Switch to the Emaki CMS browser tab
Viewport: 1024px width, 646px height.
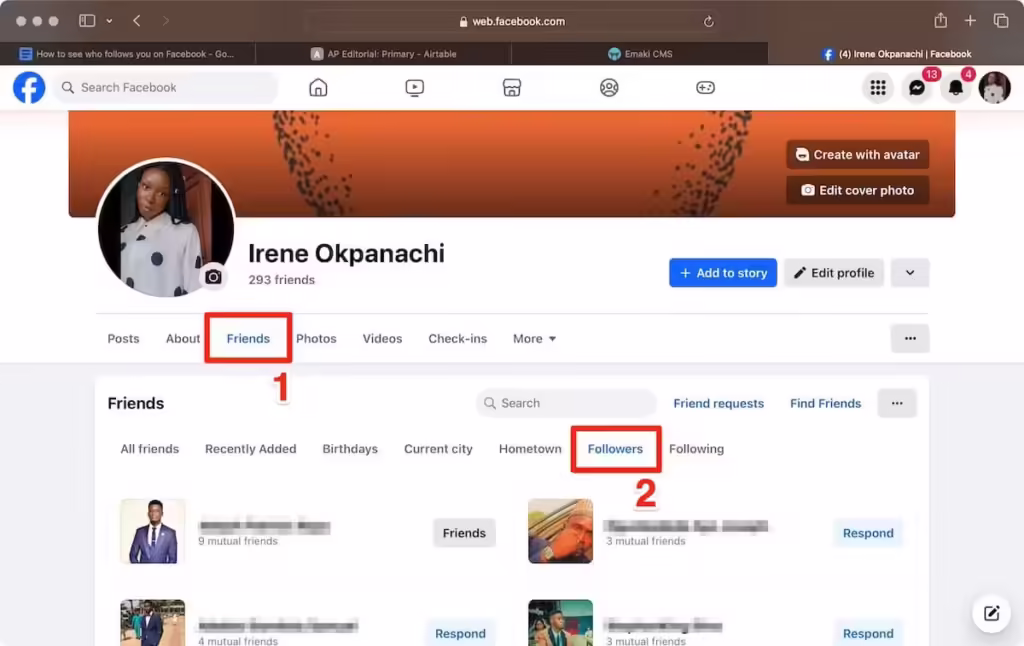click(x=640, y=53)
